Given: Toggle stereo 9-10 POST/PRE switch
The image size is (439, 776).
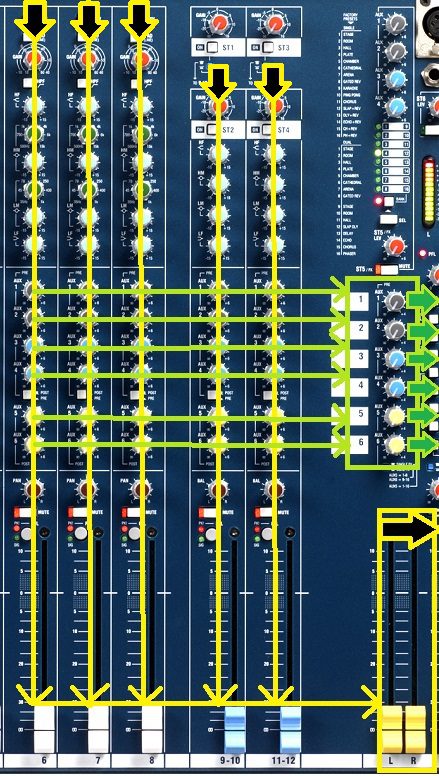Looking at the screenshot, I should click(x=213, y=394).
